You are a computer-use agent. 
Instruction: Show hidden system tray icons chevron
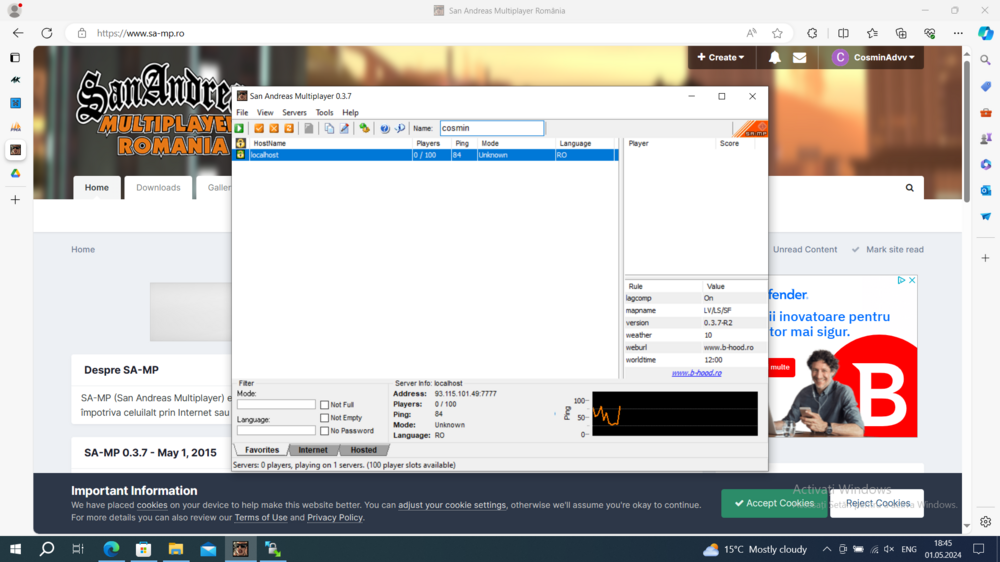[827, 549]
